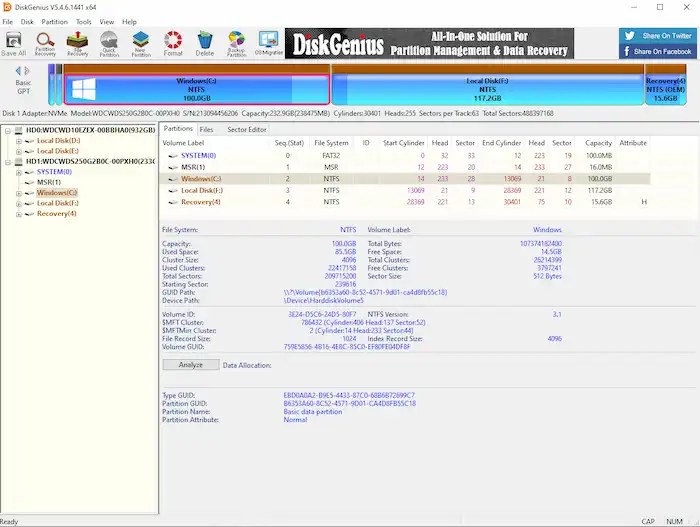Go to previous disk arrow
Viewport: 700px width, 527px height.
point(18,71)
